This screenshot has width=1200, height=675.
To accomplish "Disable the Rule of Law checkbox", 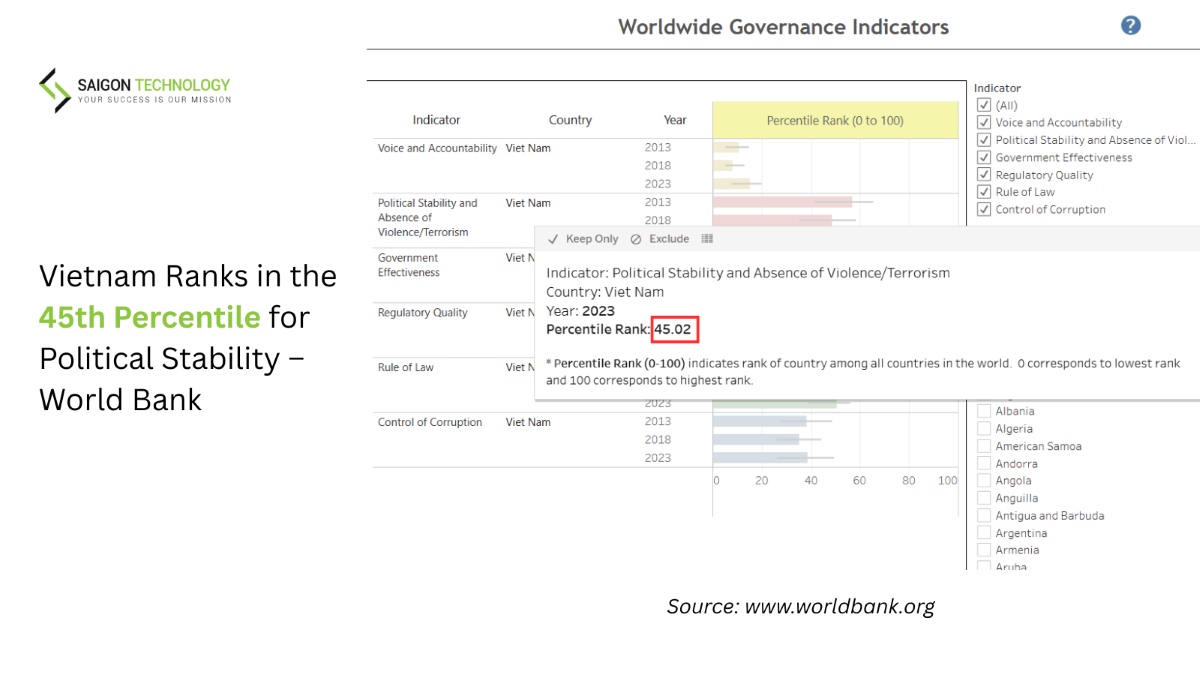I will pos(983,192).
